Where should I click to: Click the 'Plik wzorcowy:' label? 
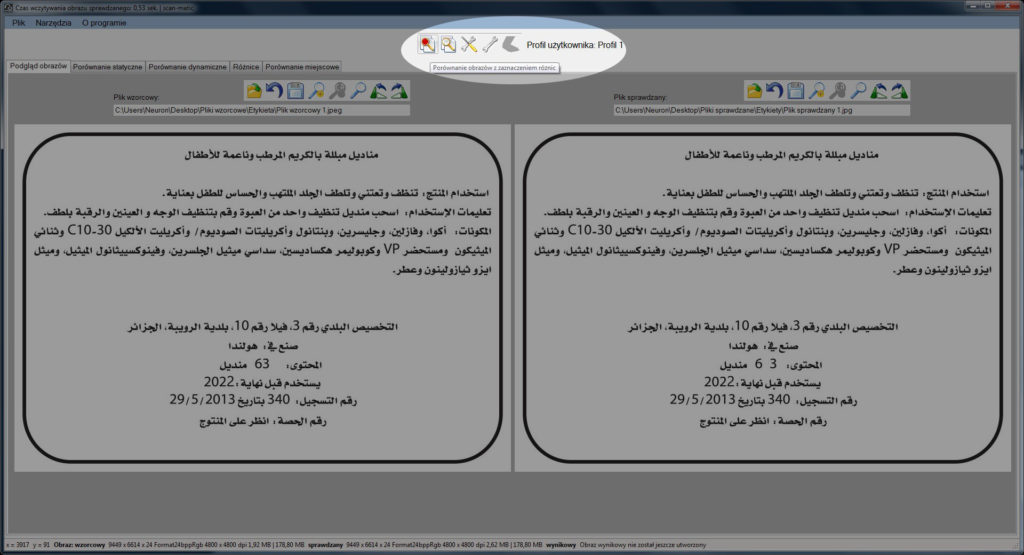pyautogui.click(x=136, y=97)
